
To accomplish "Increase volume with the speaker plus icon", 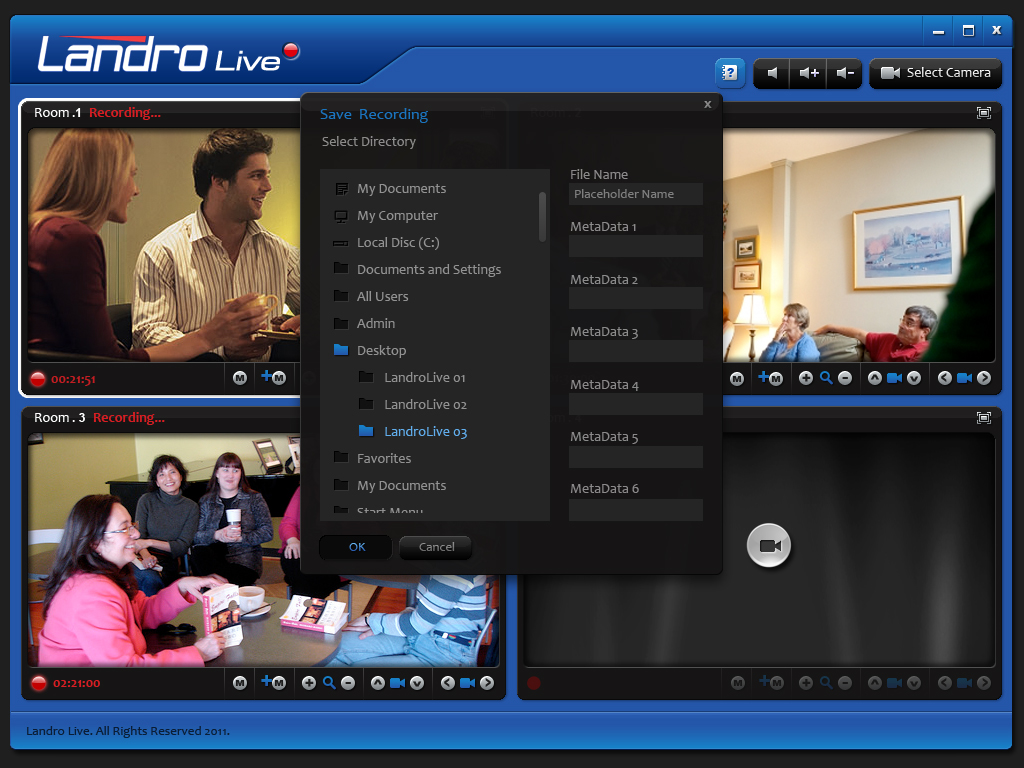I will pyautogui.click(x=808, y=73).
